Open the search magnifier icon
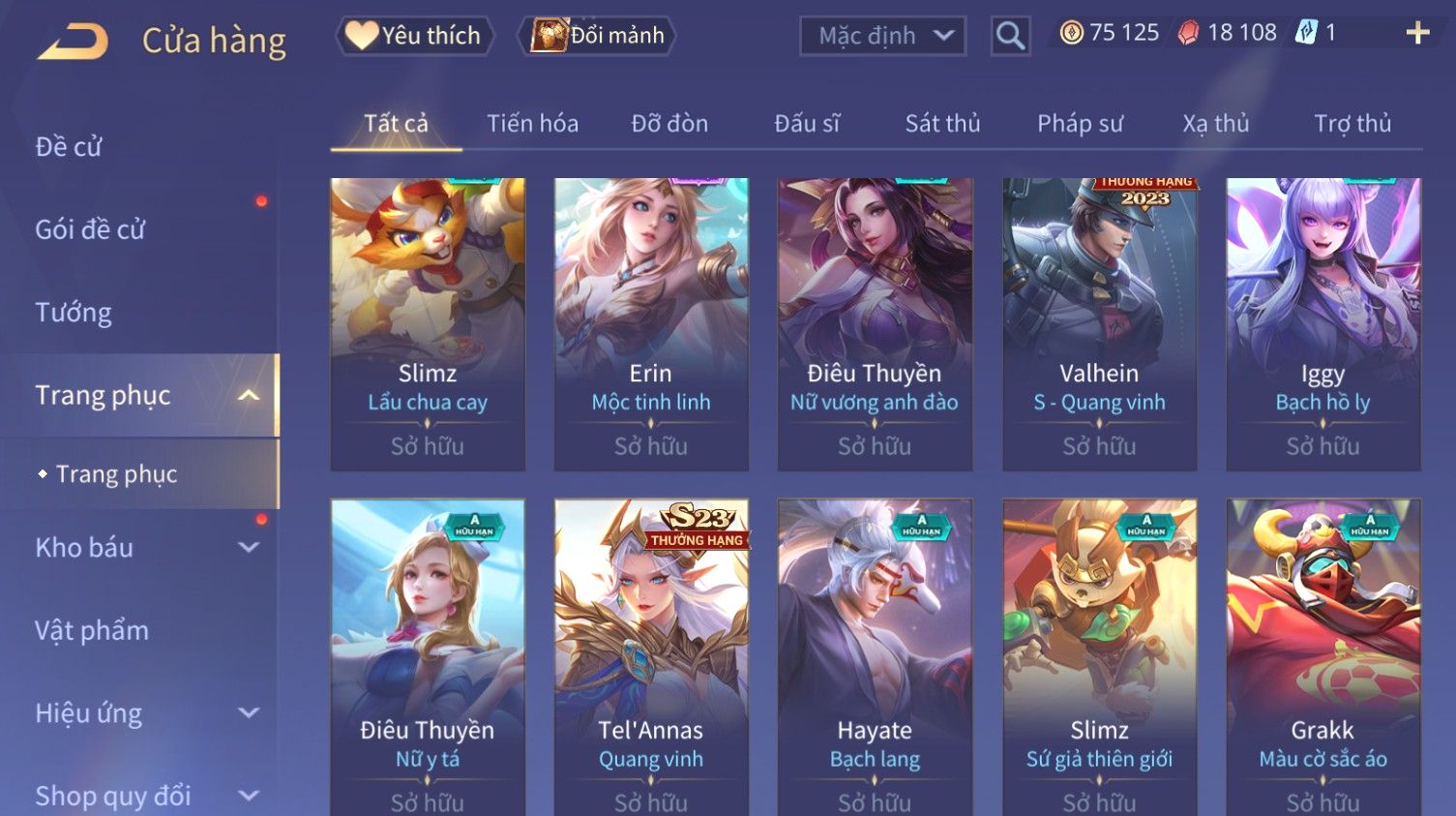The image size is (1456, 816). pyautogui.click(x=1010, y=36)
